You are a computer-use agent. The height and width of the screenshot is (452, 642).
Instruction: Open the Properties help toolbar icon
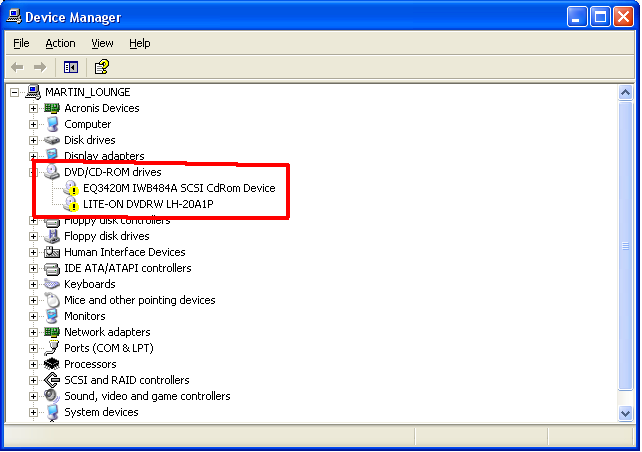[102, 67]
